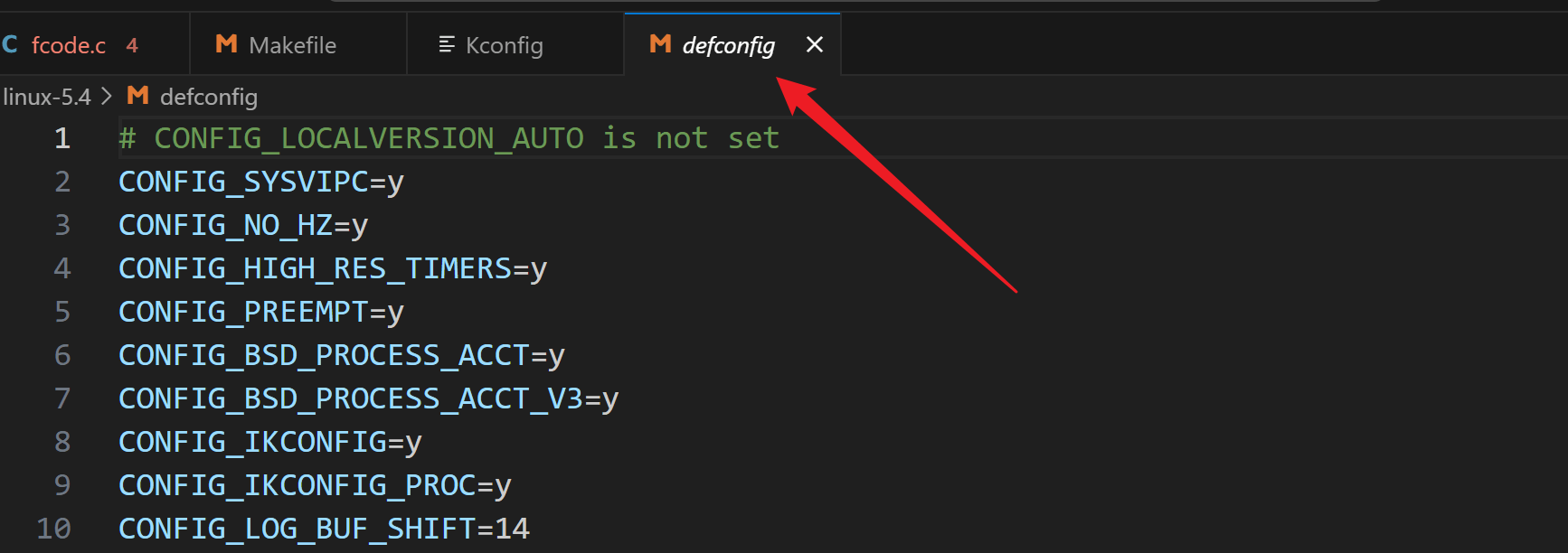1568x553 pixels.
Task: Close the defconfig editor tab
Action: 814,44
